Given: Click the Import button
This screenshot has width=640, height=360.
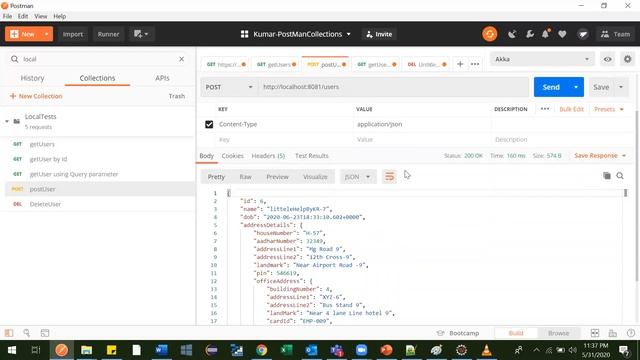Looking at the screenshot, I should pyautogui.click(x=73, y=34).
